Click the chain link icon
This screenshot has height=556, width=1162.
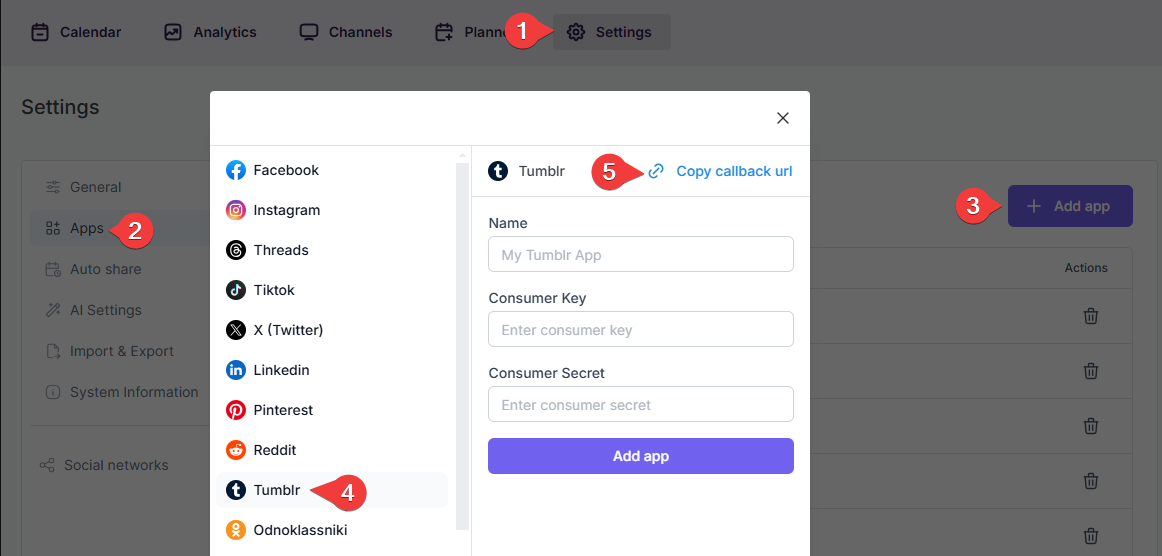[x=656, y=171]
